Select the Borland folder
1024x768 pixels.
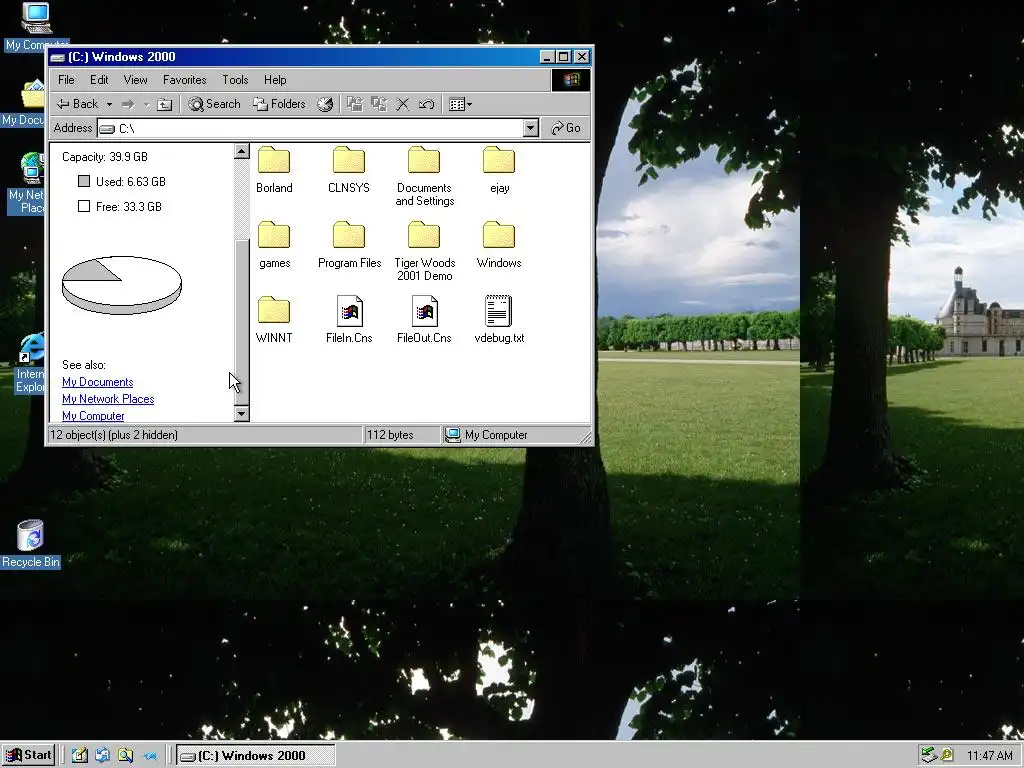[x=274, y=170]
